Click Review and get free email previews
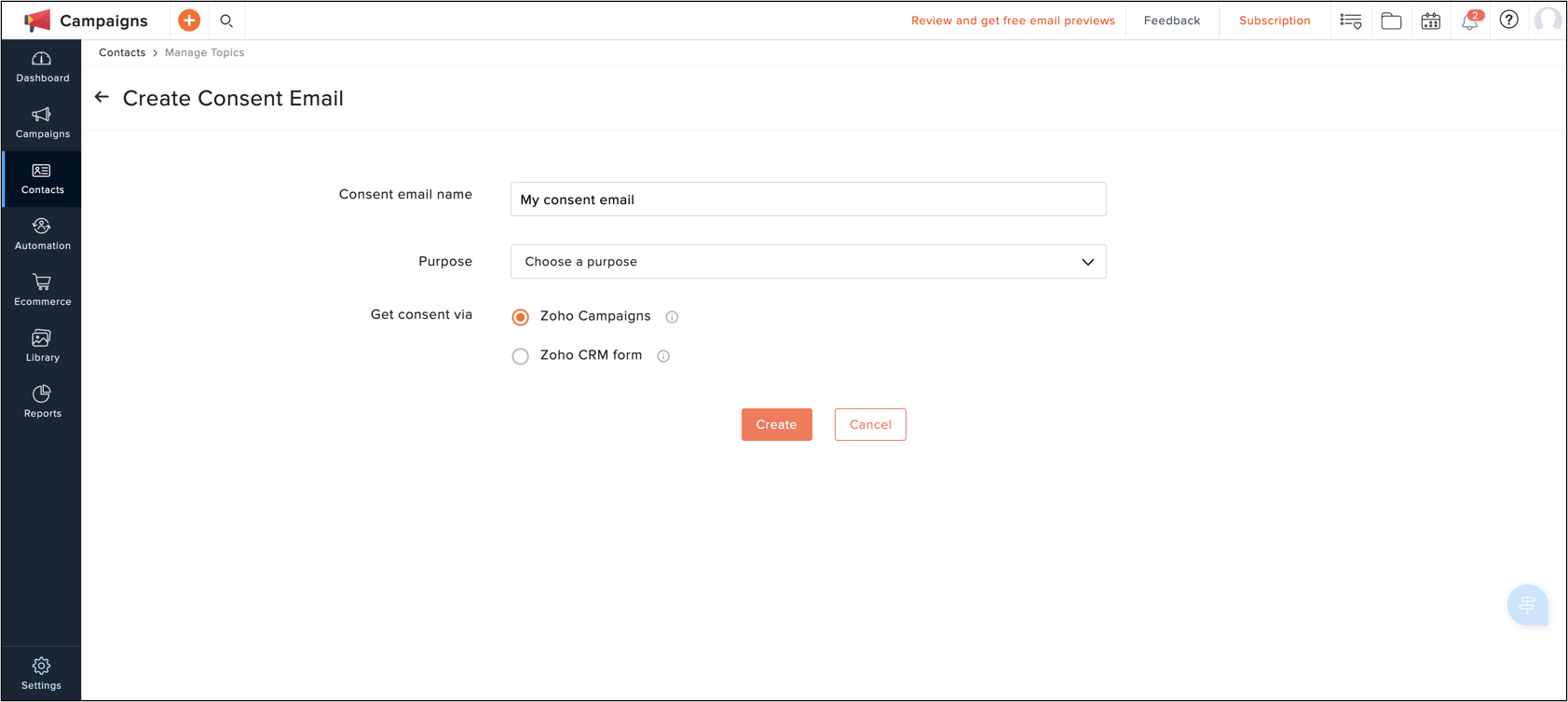 (x=1013, y=21)
